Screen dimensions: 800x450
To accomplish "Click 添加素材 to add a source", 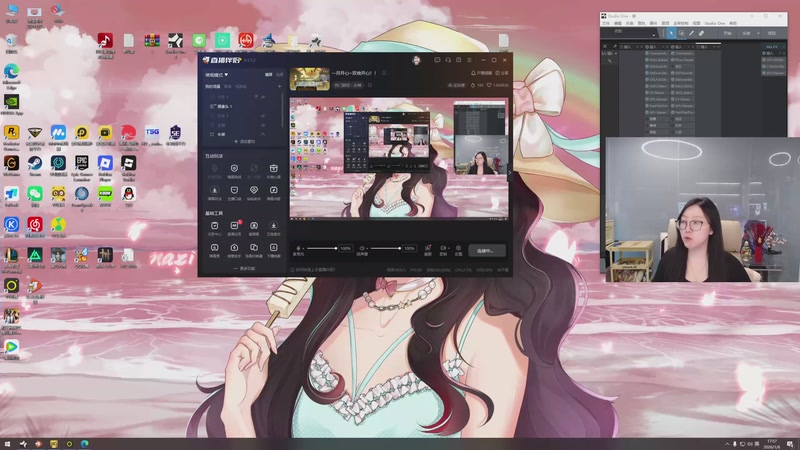I will click(x=244, y=141).
